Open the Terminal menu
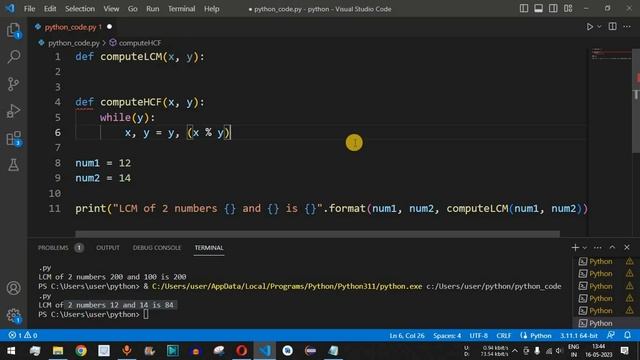The height and width of the screenshot is (360, 640). (x=181, y=9)
